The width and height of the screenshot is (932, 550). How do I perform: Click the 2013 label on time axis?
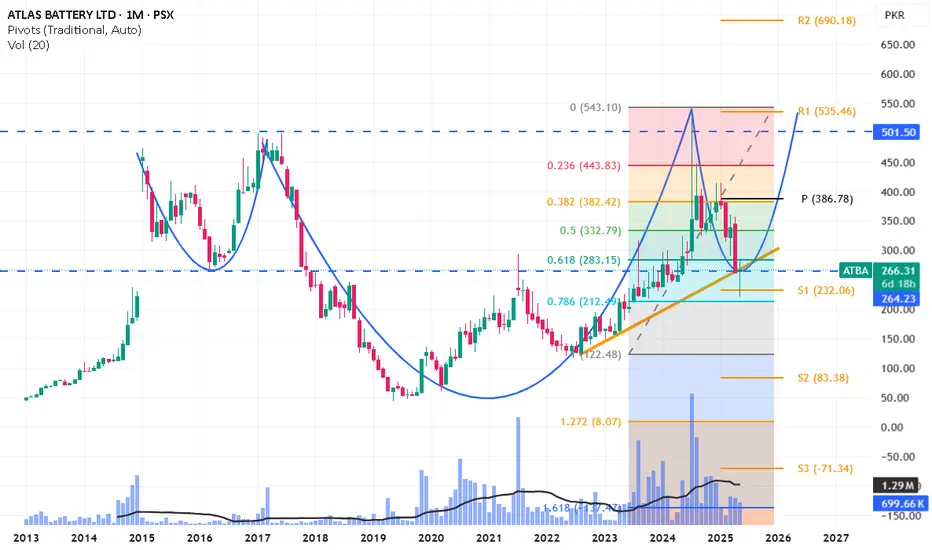click(x=26, y=538)
